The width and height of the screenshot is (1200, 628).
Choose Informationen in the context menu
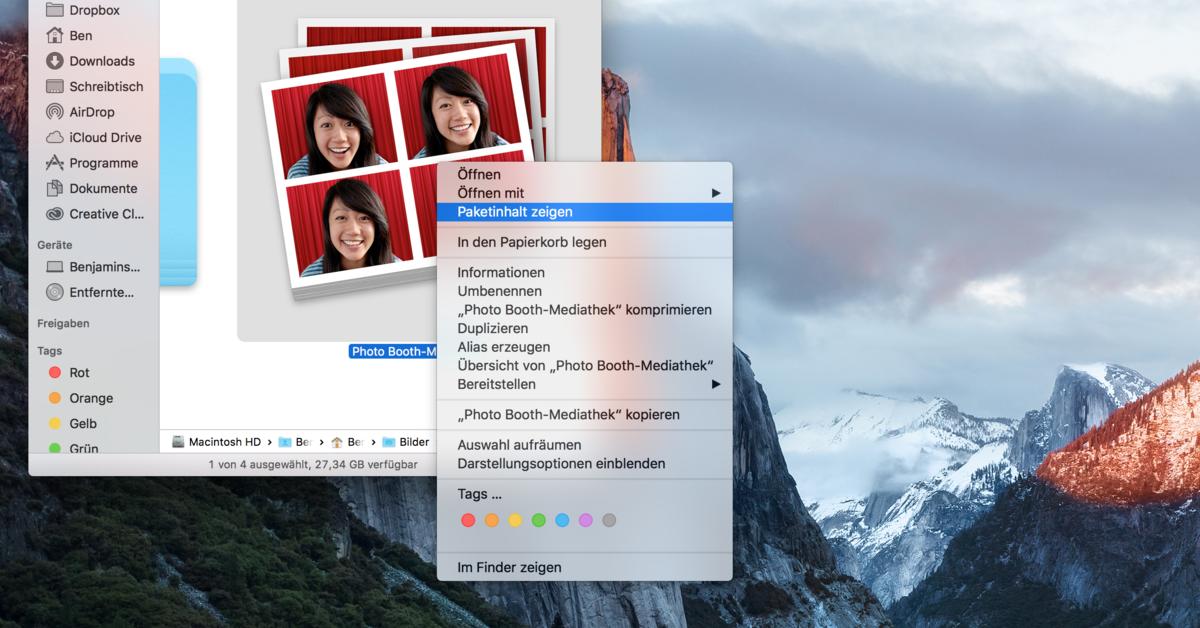(x=585, y=272)
